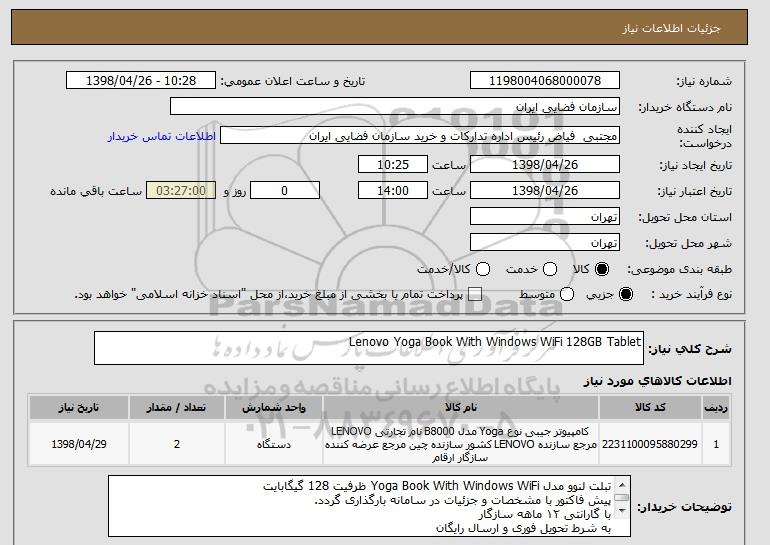This screenshot has width=770, height=545.
Task: Select the متوسط purchase process radio
Action: (x=567, y=295)
